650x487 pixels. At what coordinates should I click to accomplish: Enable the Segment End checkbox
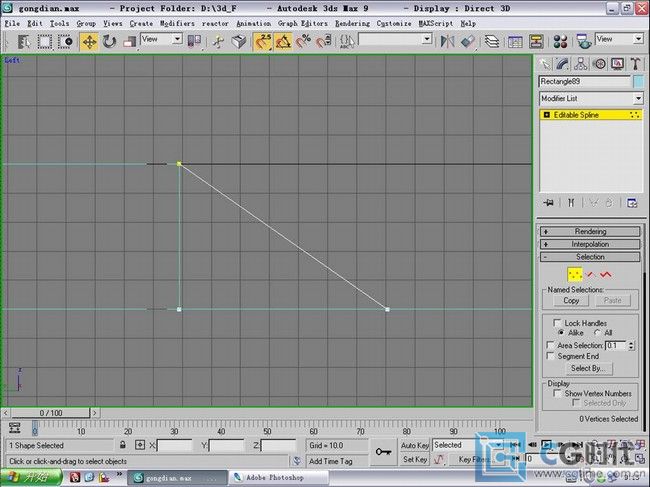tap(550, 356)
